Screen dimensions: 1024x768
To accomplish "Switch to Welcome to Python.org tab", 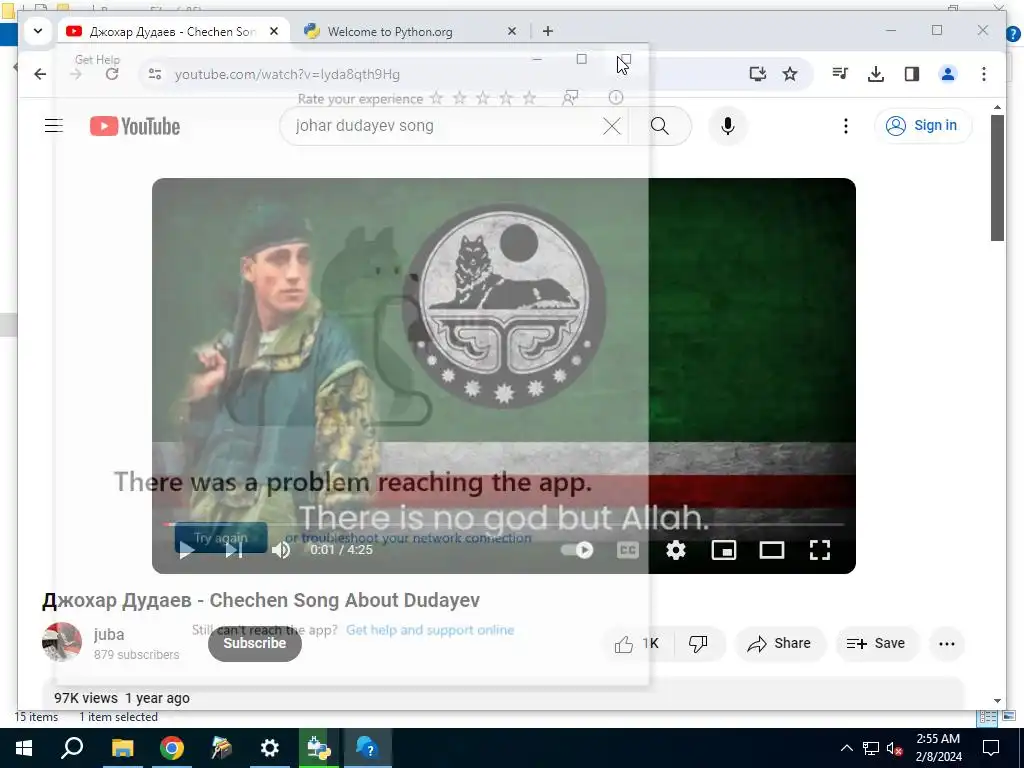I will (x=408, y=31).
